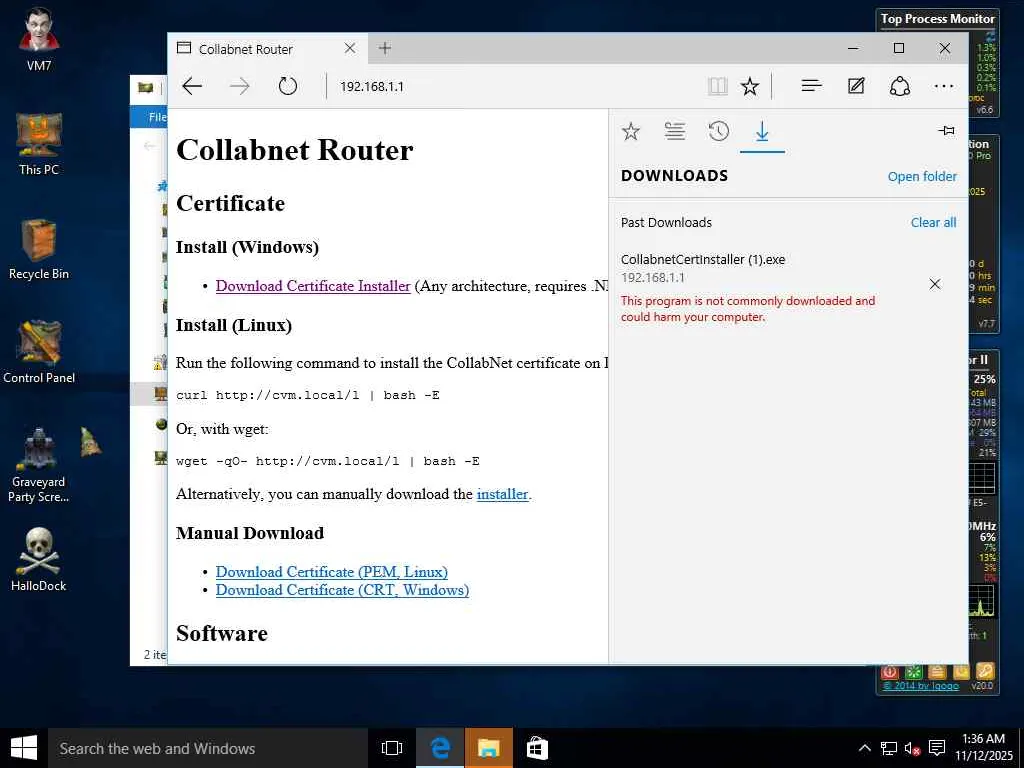Add page to favorites with star icon
1024x768 pixels.
pos(750,86)
